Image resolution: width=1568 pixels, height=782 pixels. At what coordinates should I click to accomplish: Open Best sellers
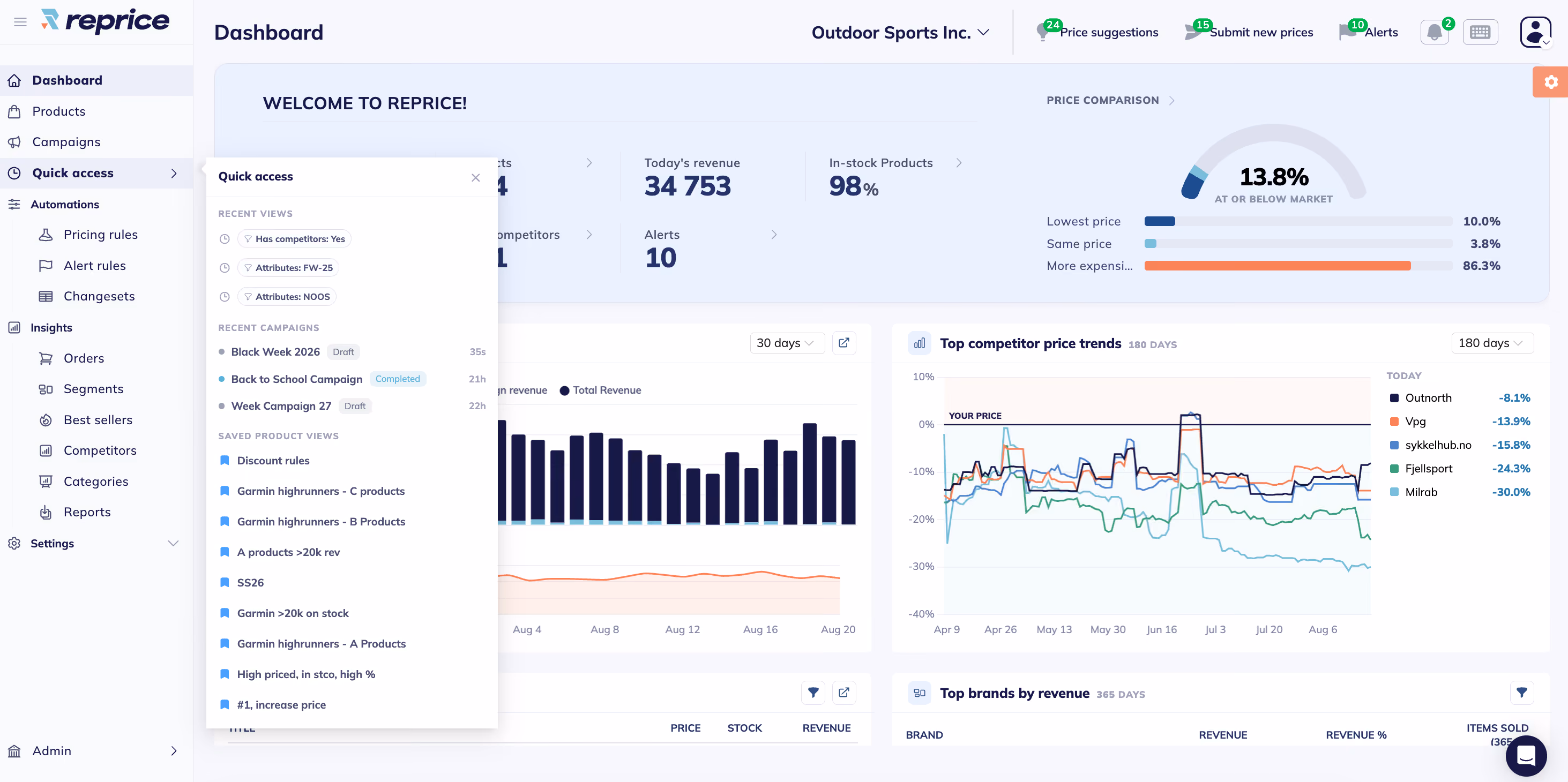[x=98, y=420]
